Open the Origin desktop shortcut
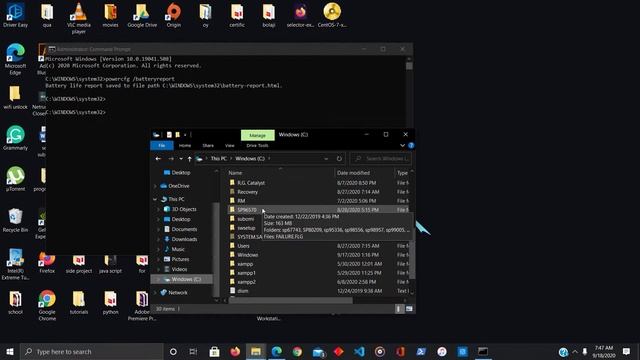The image size is (640, 360). pos(173,15)
